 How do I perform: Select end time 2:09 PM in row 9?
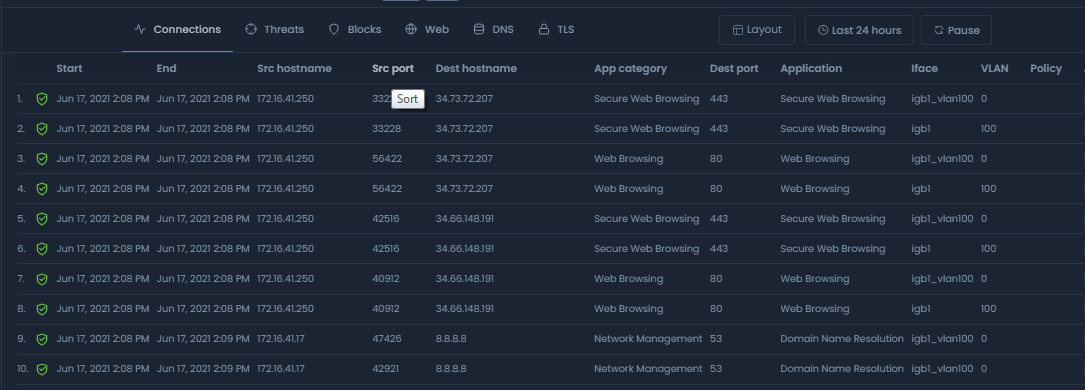tap(203, 339)
